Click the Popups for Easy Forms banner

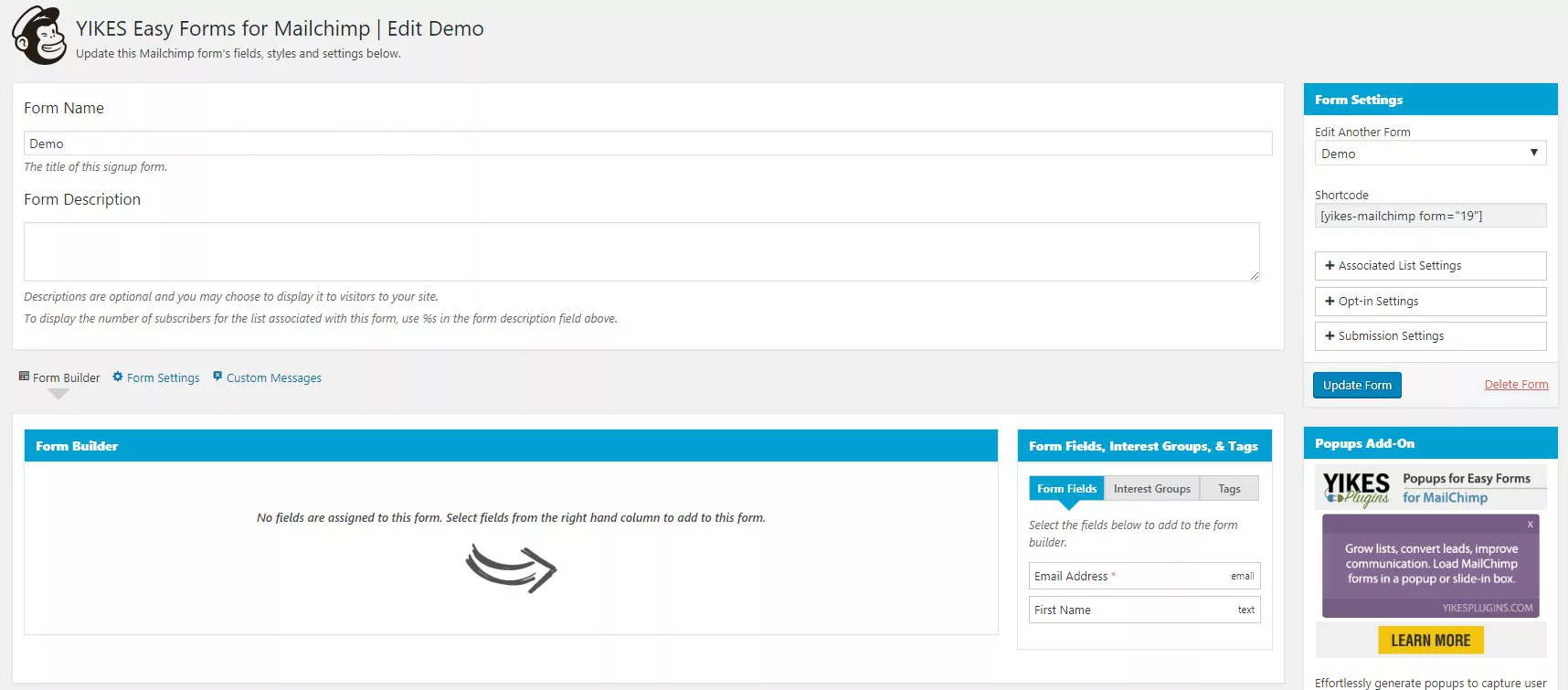click(x=1430, y=488)
